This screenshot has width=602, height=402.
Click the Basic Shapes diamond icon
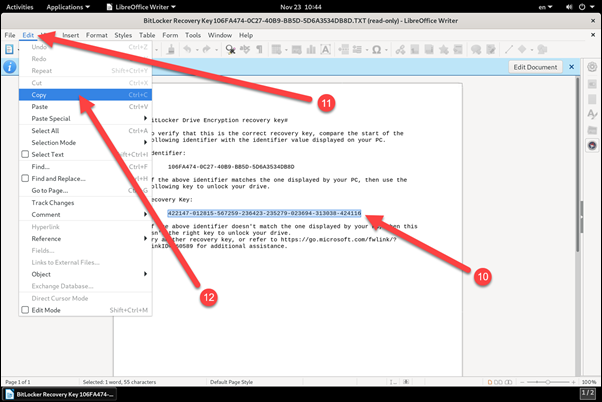click(x=522, y=50)
